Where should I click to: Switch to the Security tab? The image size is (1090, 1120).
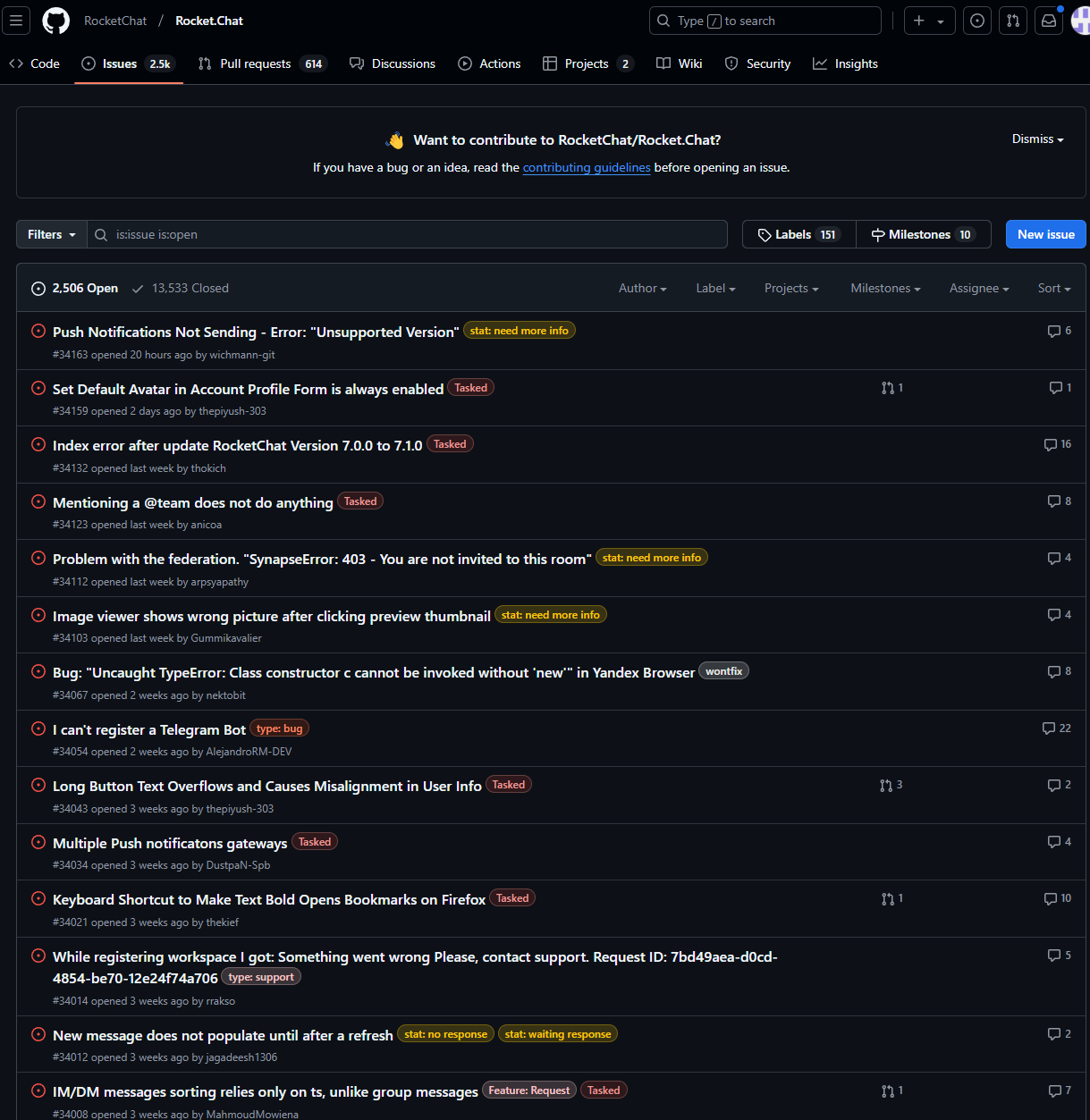coord(758,63)
